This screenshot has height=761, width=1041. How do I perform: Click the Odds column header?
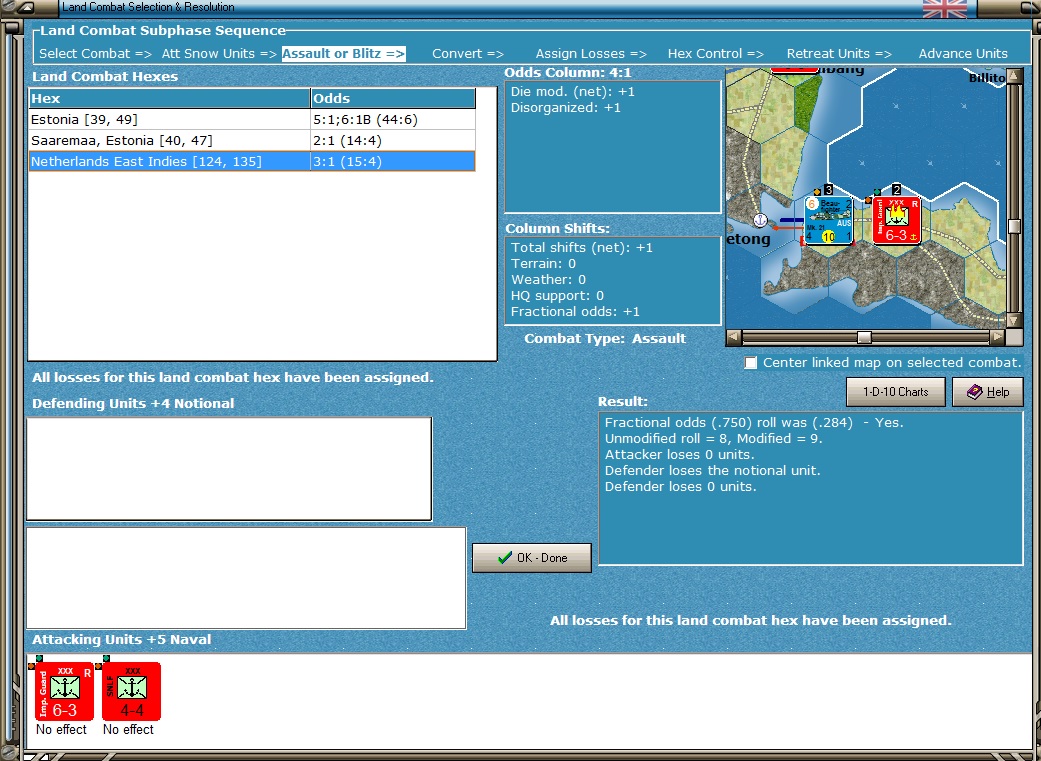pyautogui.click(x=393, y=98)
